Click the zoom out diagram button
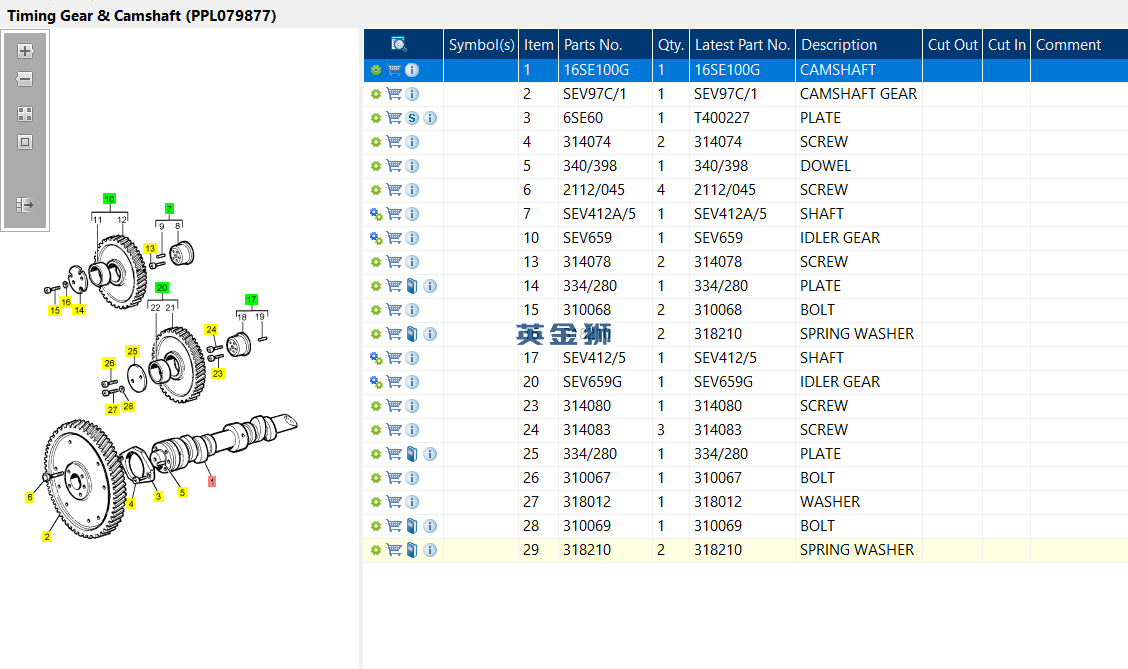This screenshot has height=669, width=1128. [x=25, y=79]
